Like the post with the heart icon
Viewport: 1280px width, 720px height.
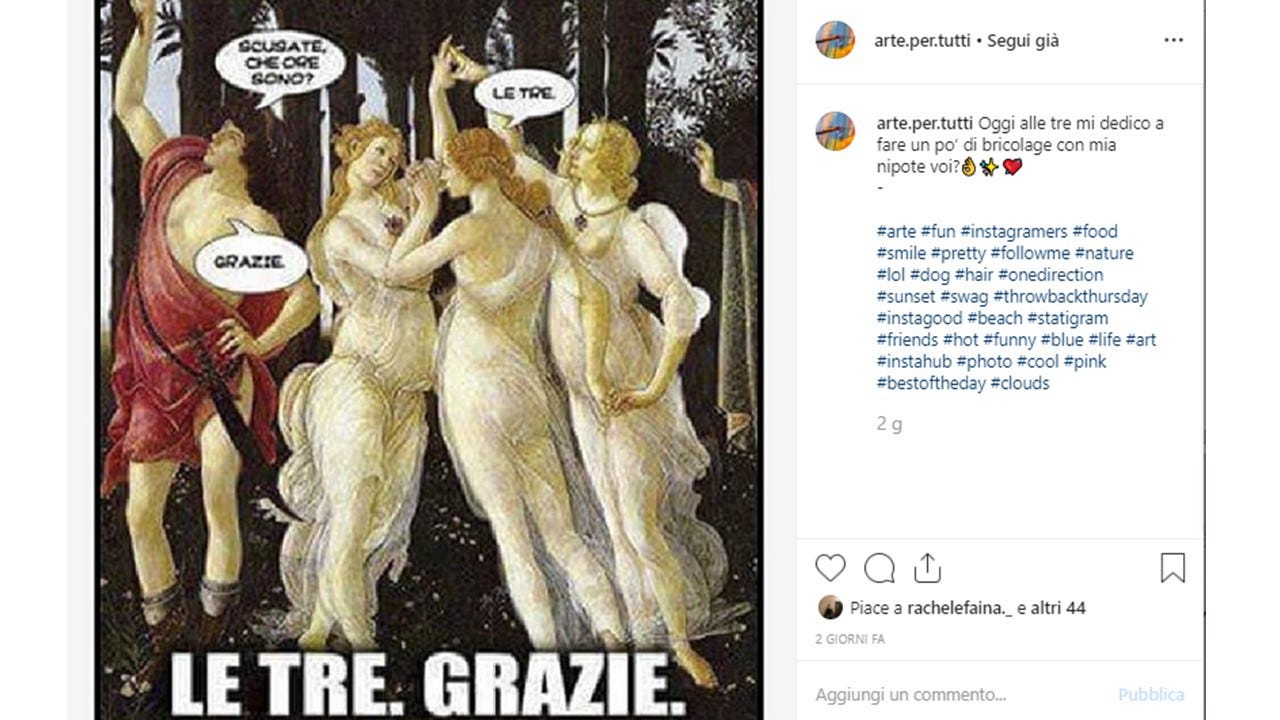point(830,568)
